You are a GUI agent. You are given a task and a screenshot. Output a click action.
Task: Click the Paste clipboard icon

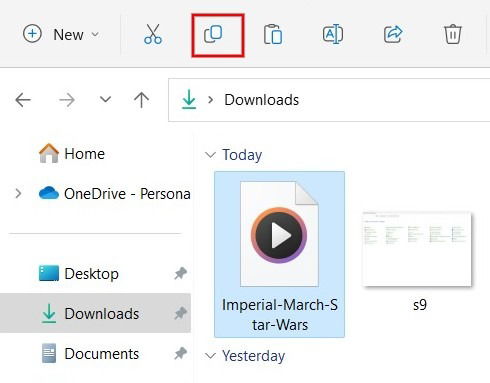[273, 34]
